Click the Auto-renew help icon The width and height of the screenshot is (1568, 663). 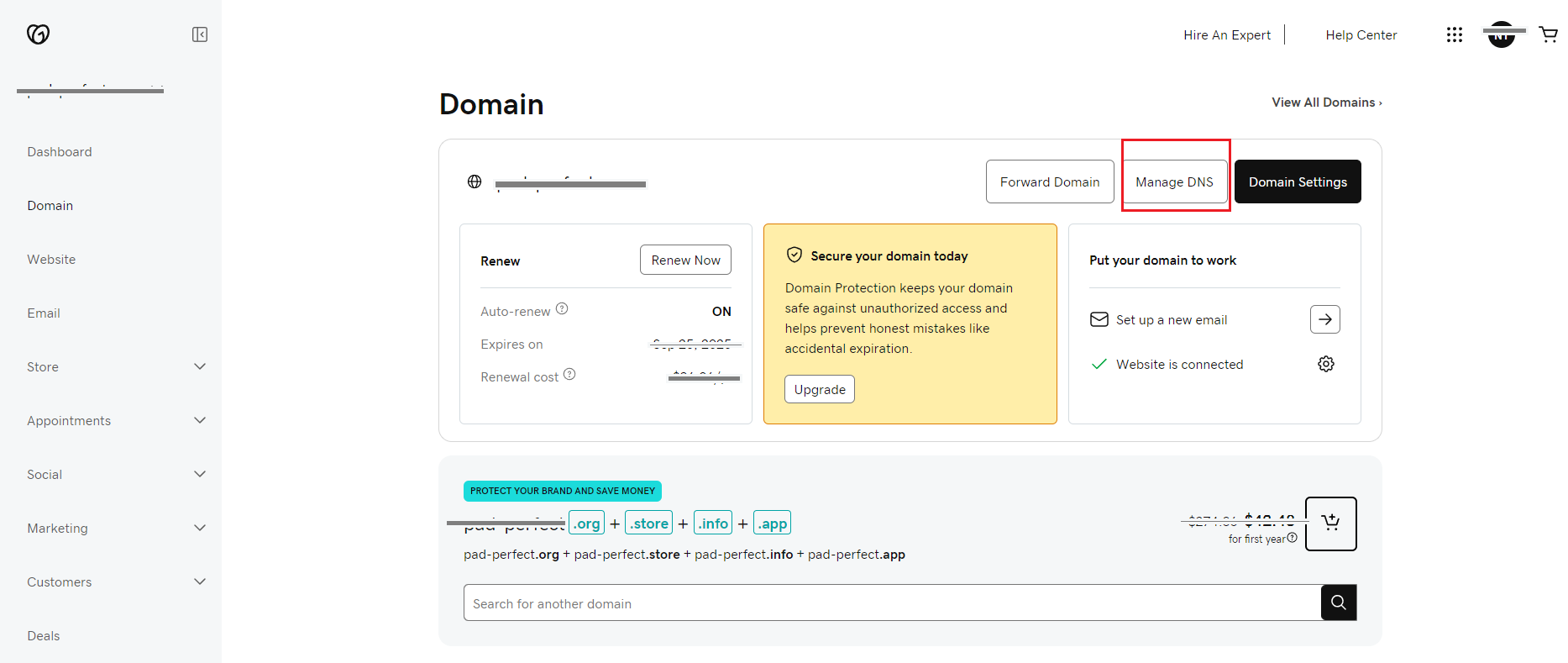562,308
